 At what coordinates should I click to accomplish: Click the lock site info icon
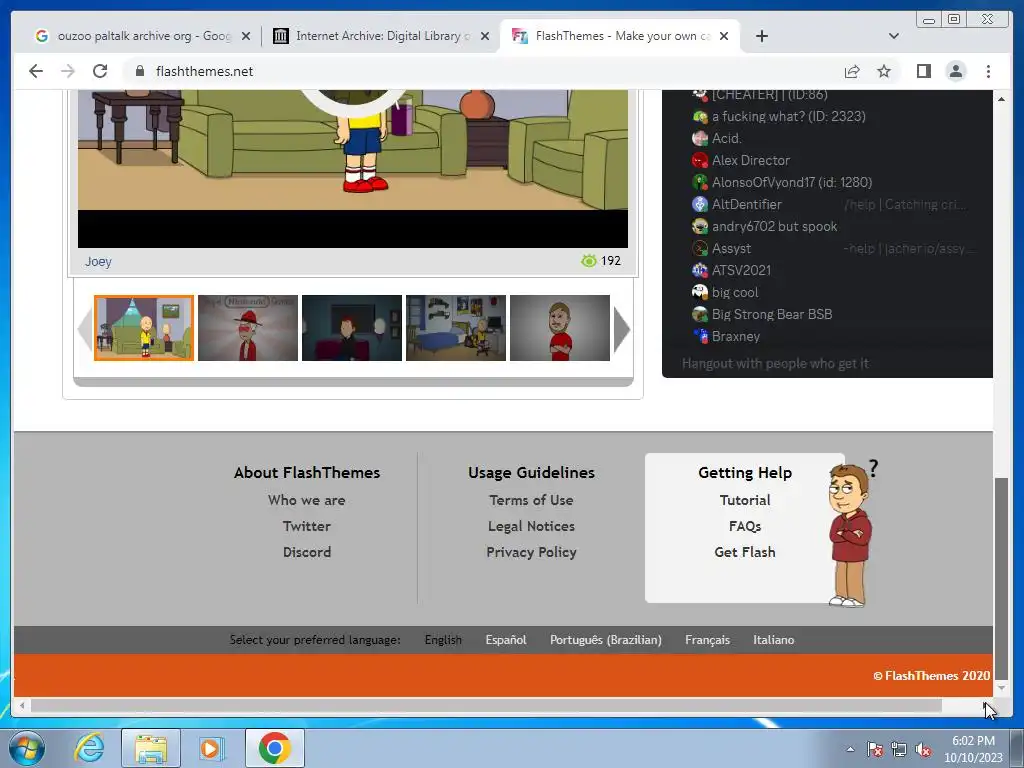139,71
